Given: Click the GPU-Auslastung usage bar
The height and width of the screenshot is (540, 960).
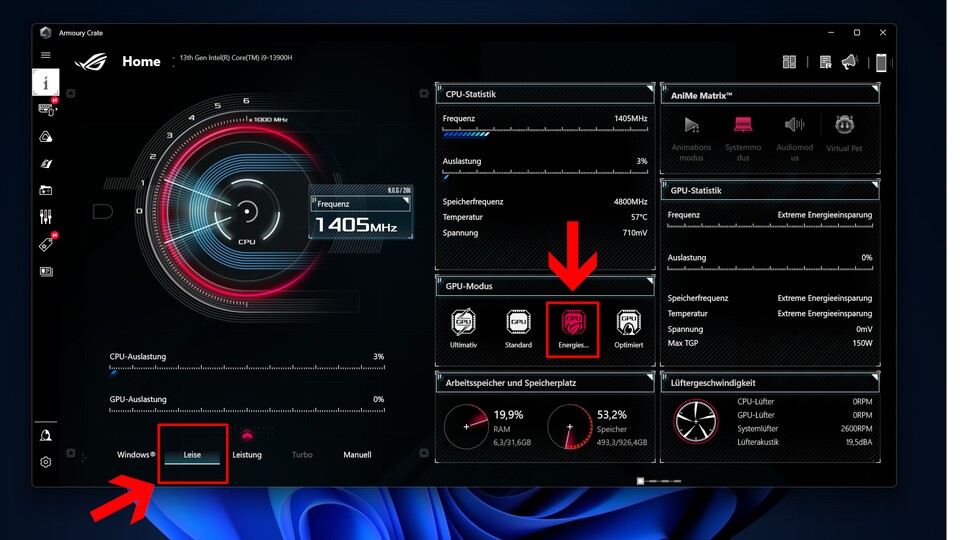Looking at the screenshot, I should (247, 411).
